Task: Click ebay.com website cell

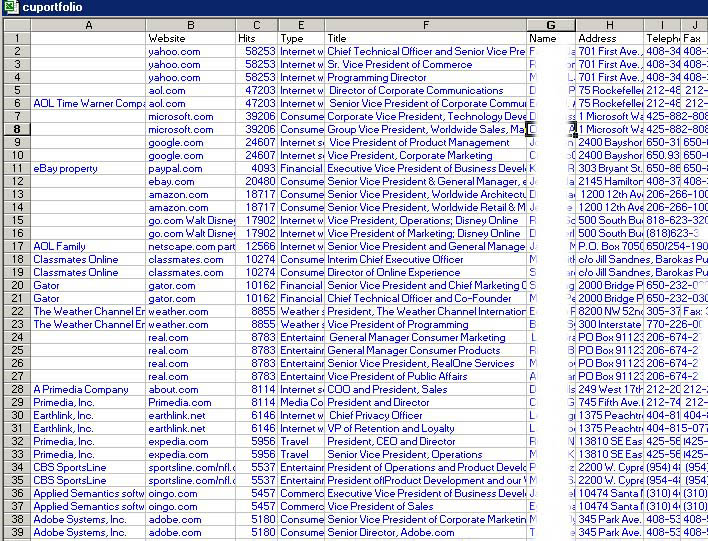Action: (191, 182)
